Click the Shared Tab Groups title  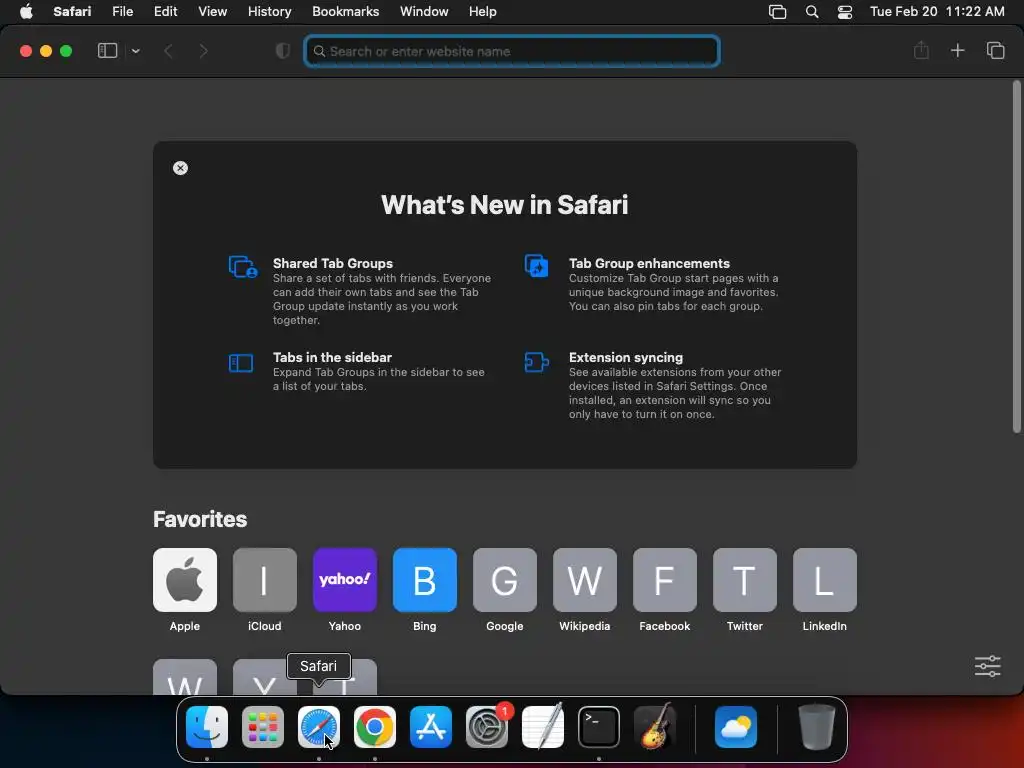pyautogui.click(x=333, y=263)
